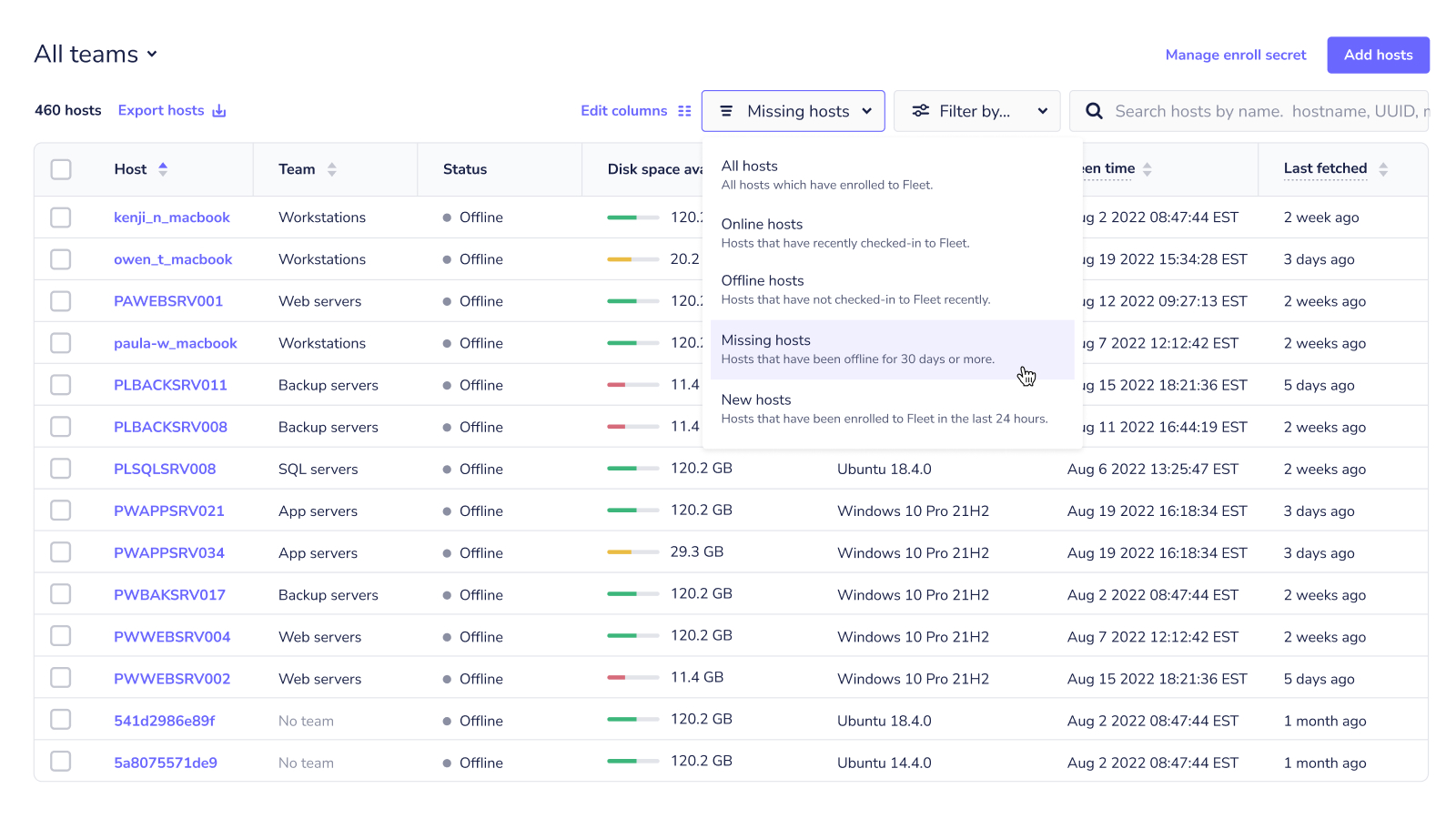
Task: Click the Status column header
Action: coord(465,169)
